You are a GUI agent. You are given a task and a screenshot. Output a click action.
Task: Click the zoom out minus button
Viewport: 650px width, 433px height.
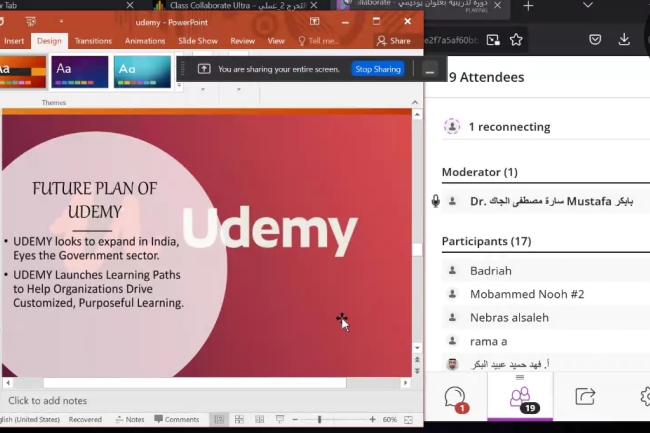[x=295, y=420]
